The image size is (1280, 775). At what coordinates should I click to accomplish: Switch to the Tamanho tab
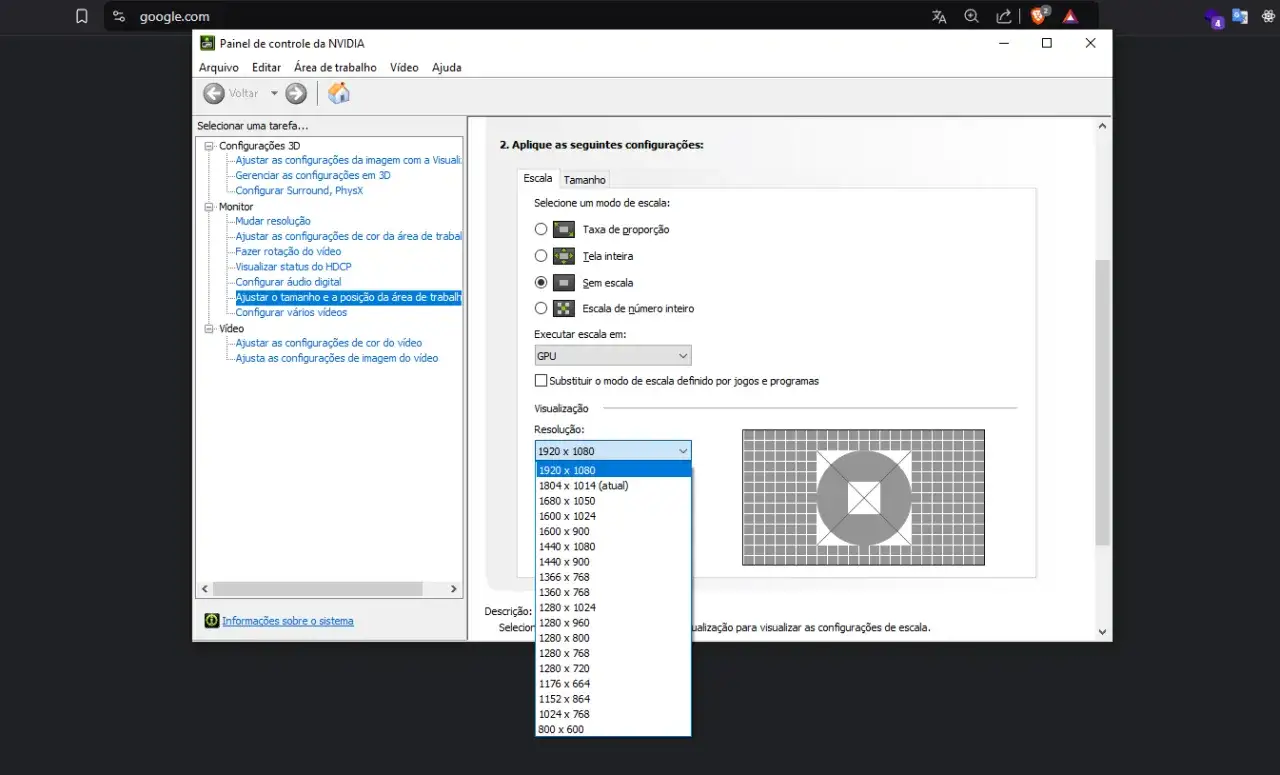(x=584, y=180)
